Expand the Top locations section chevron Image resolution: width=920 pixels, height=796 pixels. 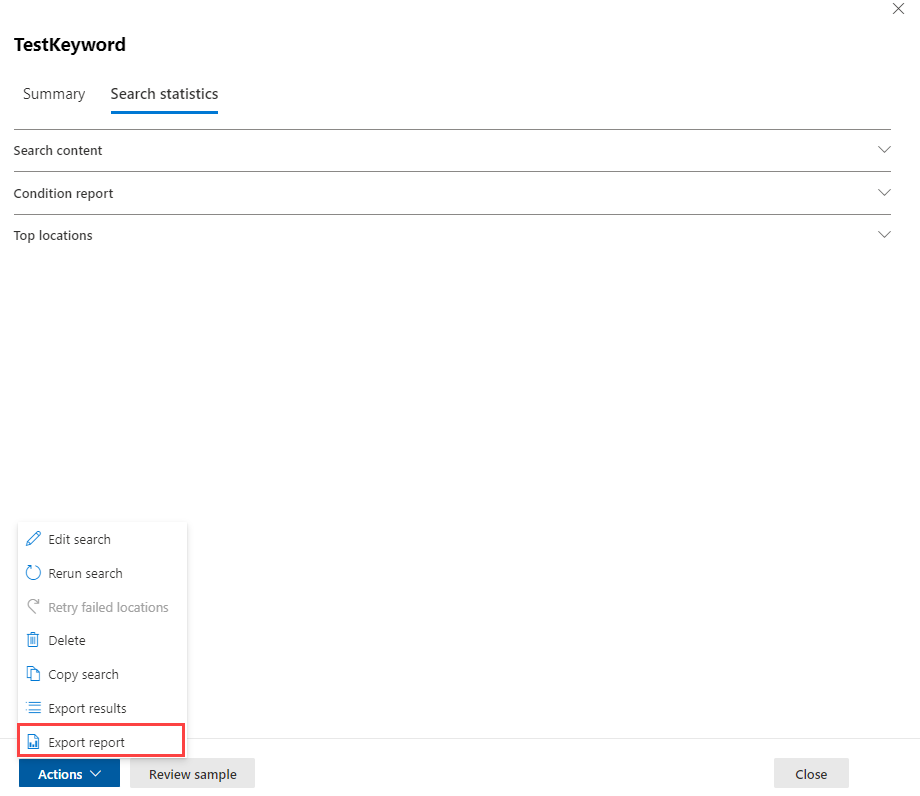(x=884, y=235)
